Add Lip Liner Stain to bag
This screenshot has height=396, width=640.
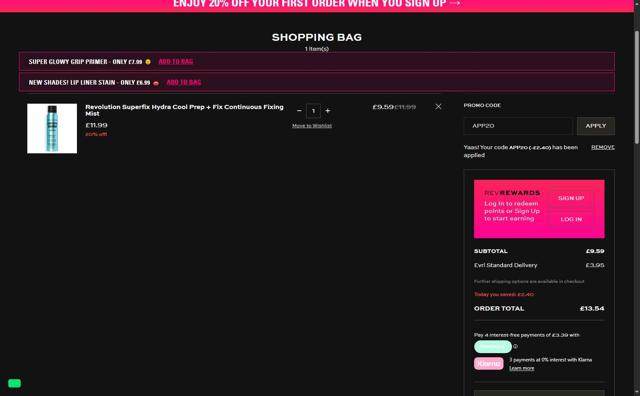coord(184,82)
